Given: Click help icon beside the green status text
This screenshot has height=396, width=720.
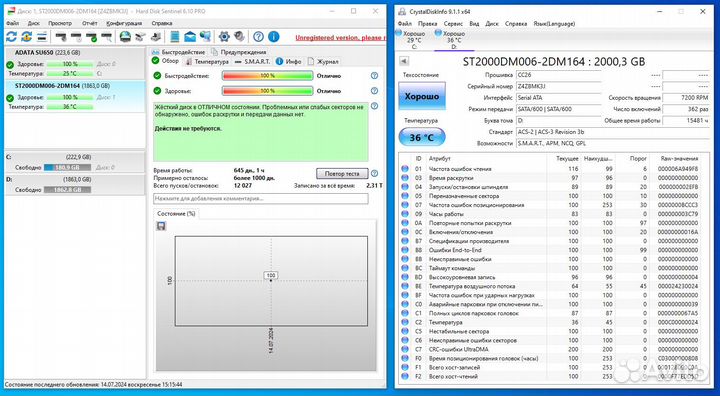Looking at the screenshot, I should (374, 106).
